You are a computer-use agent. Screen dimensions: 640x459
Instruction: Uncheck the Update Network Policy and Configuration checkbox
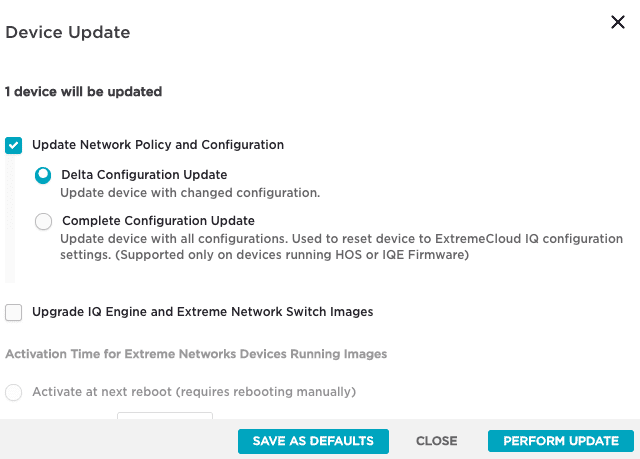coord(14,145)
